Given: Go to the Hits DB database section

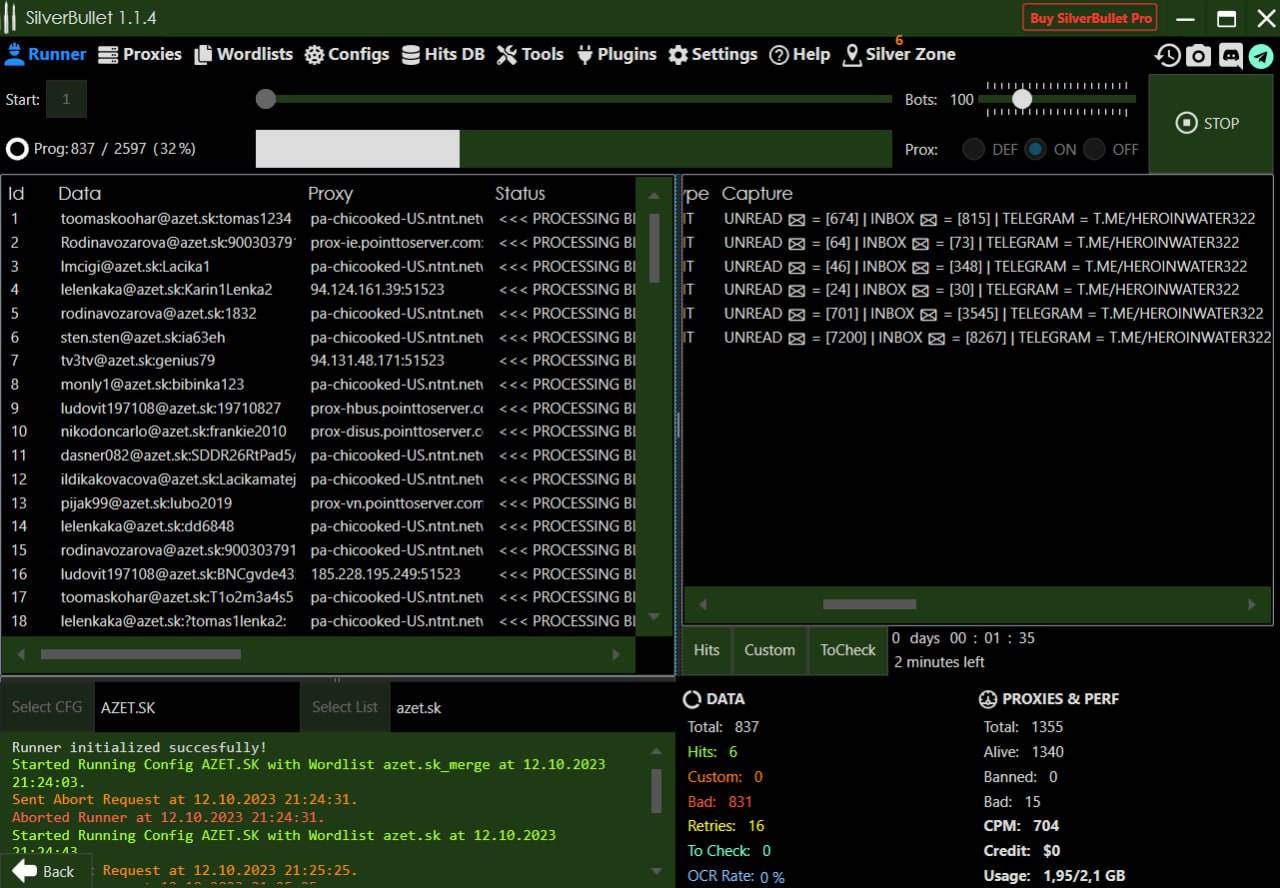Looking at the screenshot, I should [x=443, y=55].
